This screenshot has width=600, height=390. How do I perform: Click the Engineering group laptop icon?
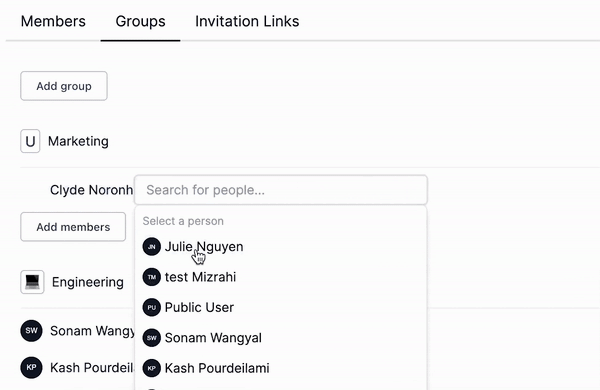click(32, 282)
